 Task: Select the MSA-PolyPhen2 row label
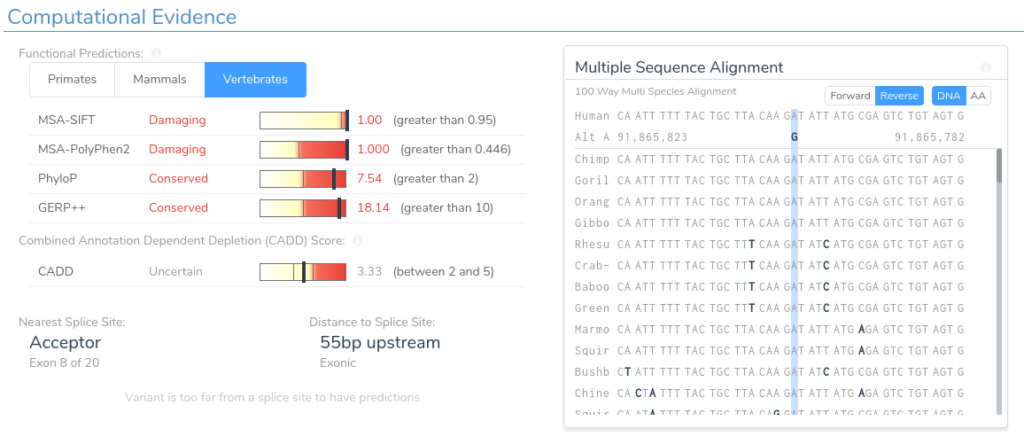84,150
